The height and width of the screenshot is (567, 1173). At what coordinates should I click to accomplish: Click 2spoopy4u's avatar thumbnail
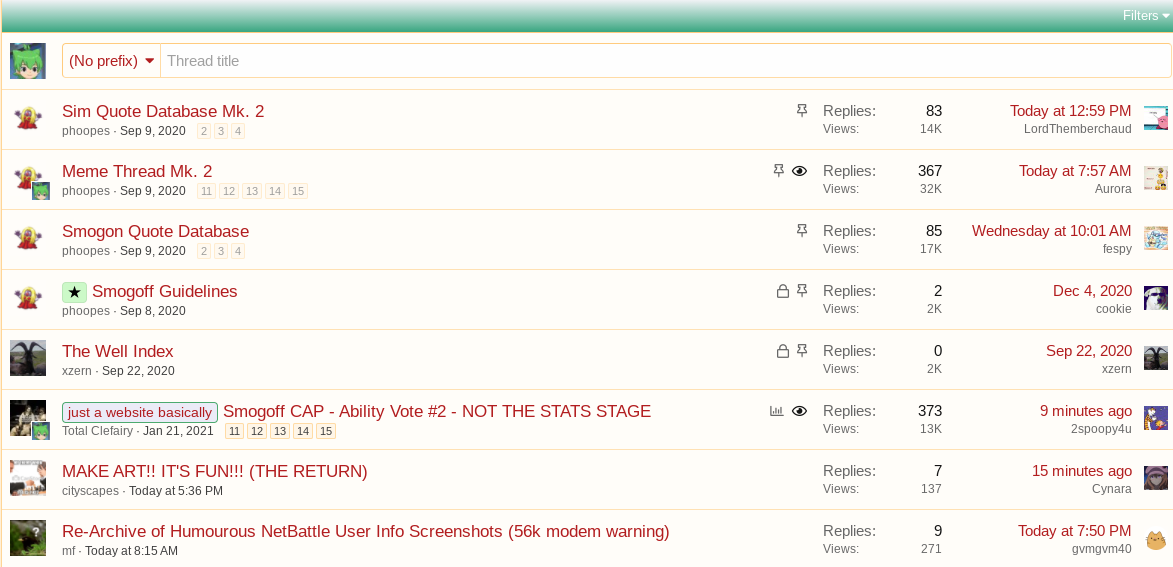point(1156,418)
